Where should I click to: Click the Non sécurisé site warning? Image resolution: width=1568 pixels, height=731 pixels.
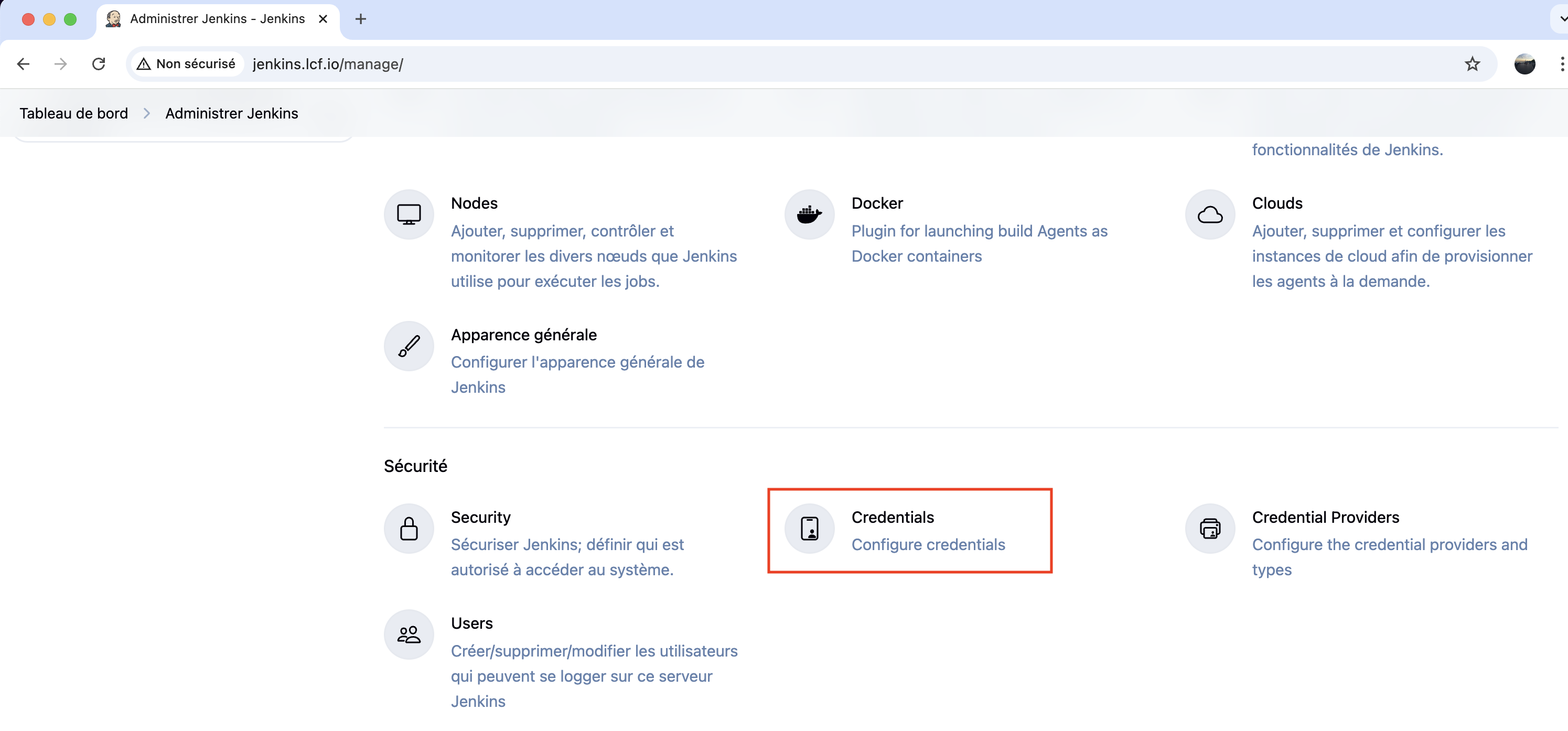(186, 64)
